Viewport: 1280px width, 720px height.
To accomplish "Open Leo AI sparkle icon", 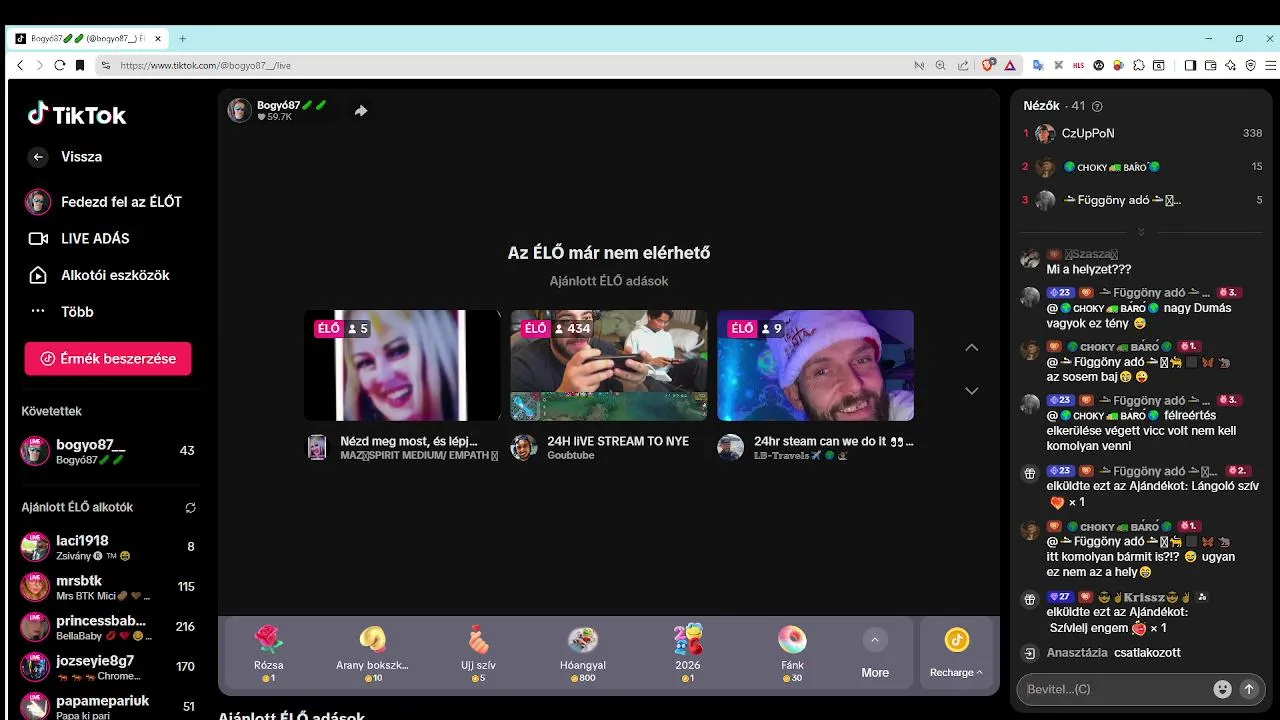I will (x=1230, y=65).
